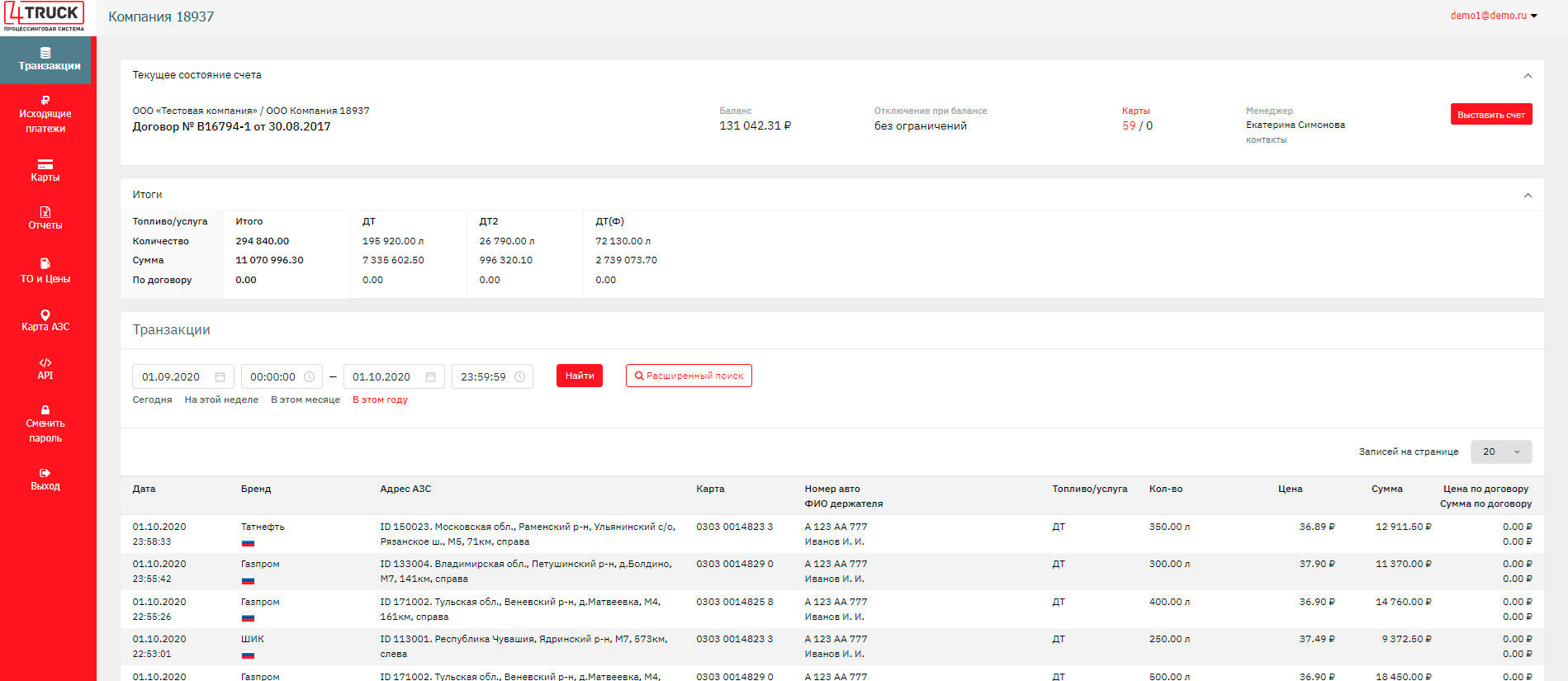Open the Расширенный поиск advanced search
Viewport: 1568px width, 681px height.
pos(689,376)
